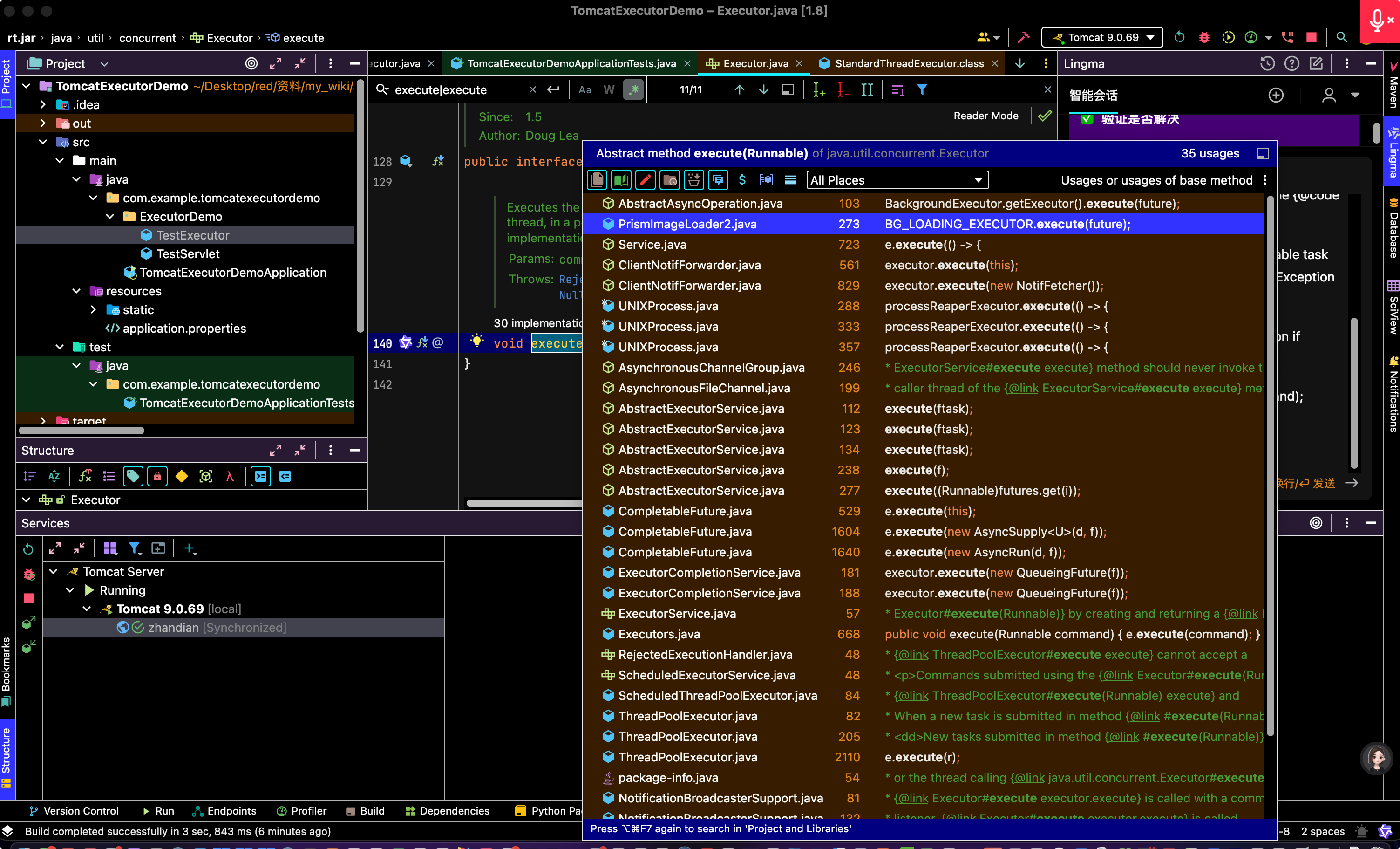Click the Project tree horizontal scrollbar
The width and height of the screenshot is (1400, 849).
pos(81,431)
